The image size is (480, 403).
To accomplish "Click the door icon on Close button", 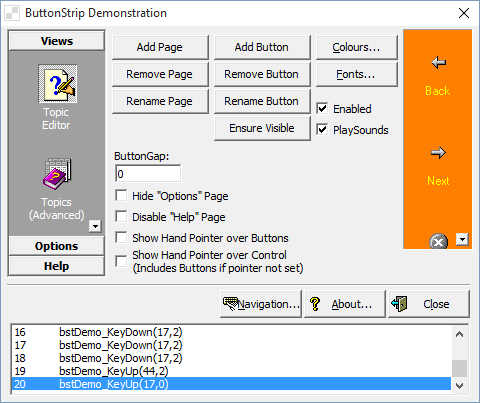I will pos(399,304).
